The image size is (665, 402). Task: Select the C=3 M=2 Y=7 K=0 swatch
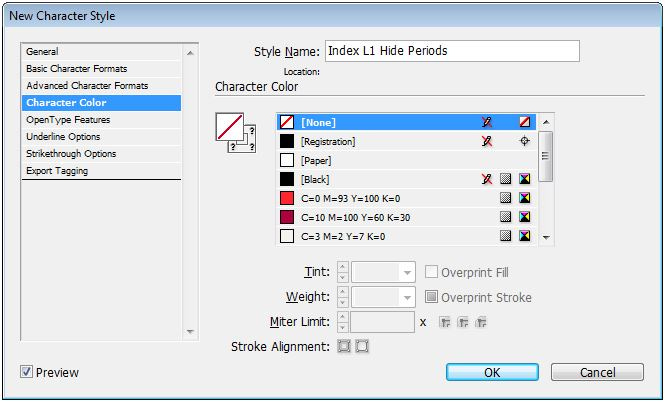406,236
